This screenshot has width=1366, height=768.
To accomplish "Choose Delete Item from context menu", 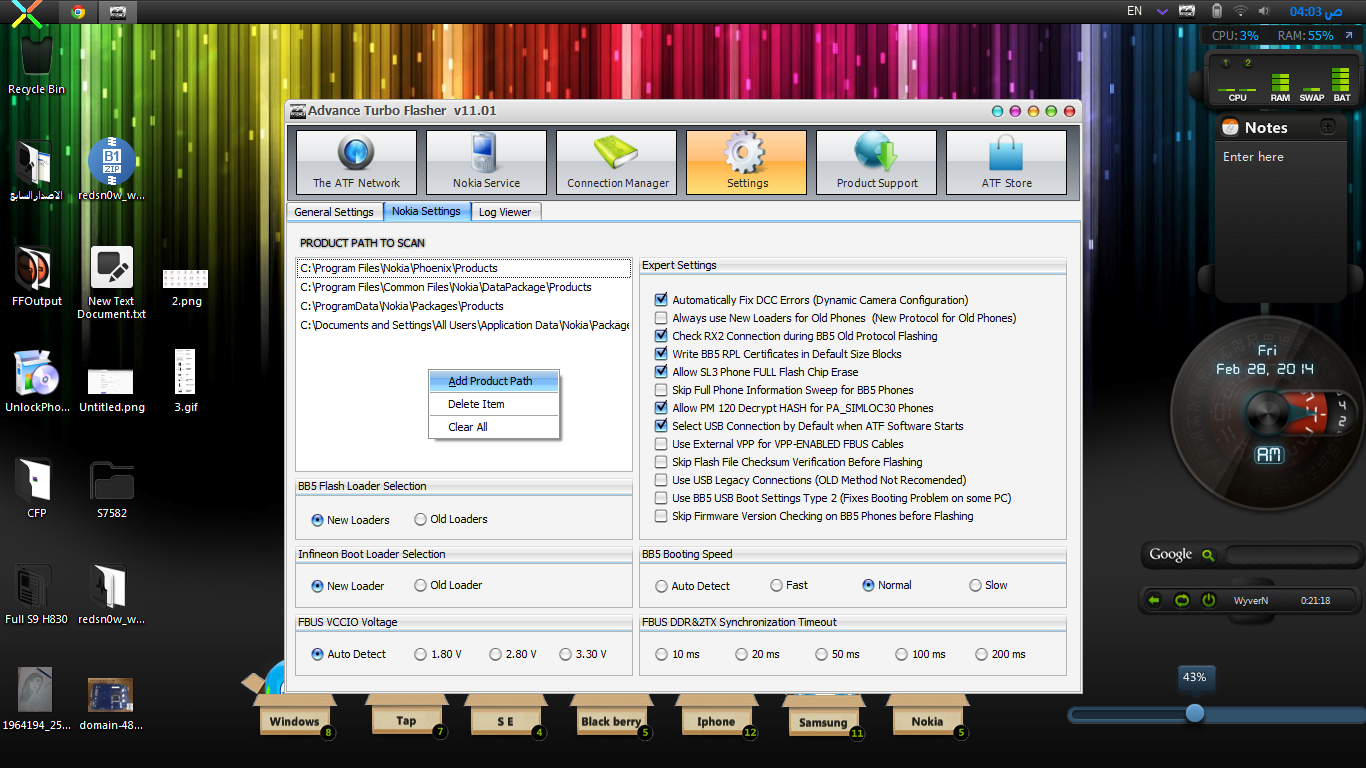I will (x=494, y=404).
